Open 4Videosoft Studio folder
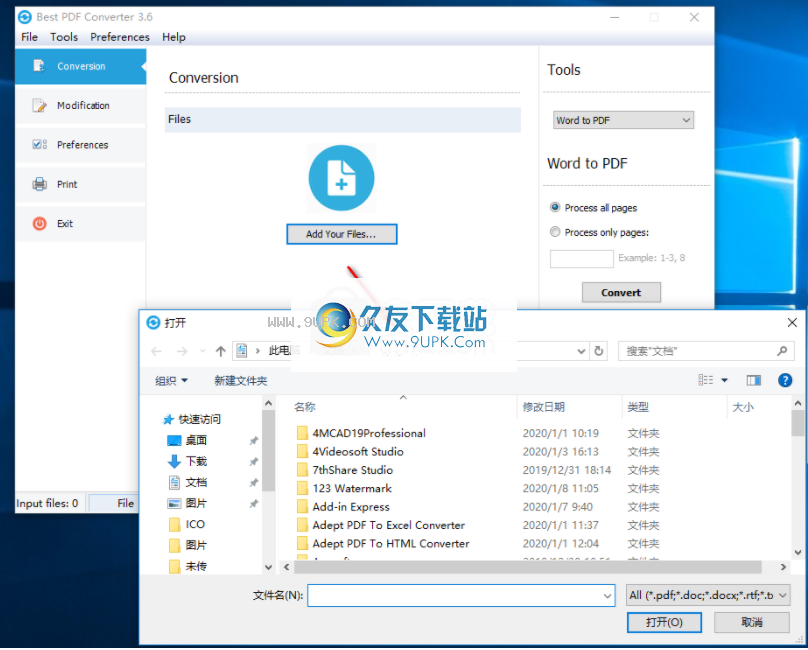808x650 pixels. [x=358, y=452]
